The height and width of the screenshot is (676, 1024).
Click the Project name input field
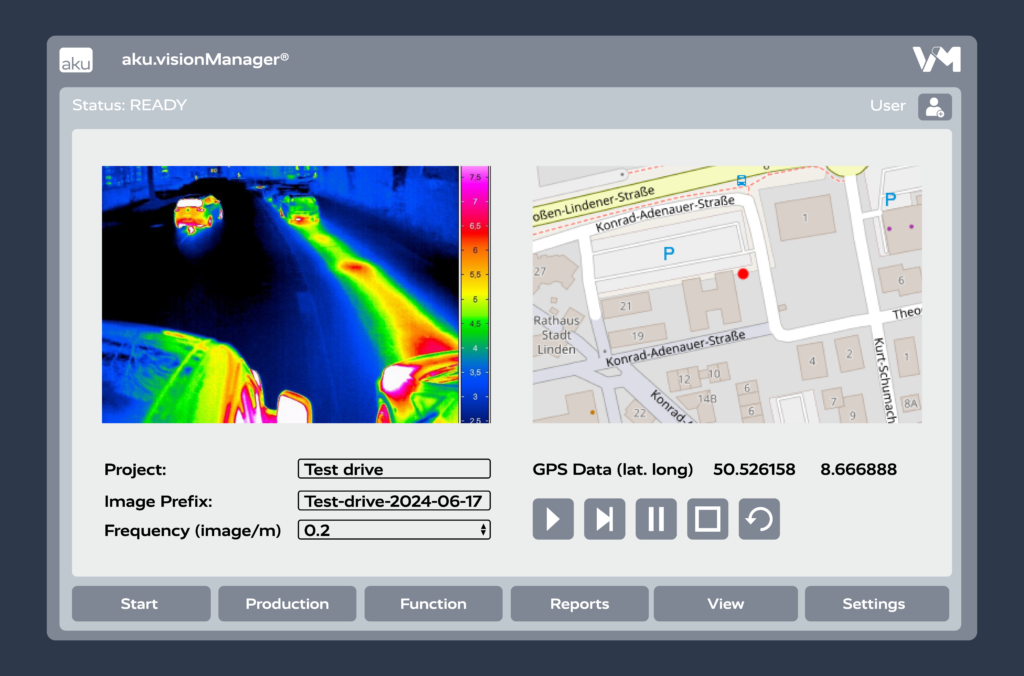pyautogui.click(x=394, y=469)
